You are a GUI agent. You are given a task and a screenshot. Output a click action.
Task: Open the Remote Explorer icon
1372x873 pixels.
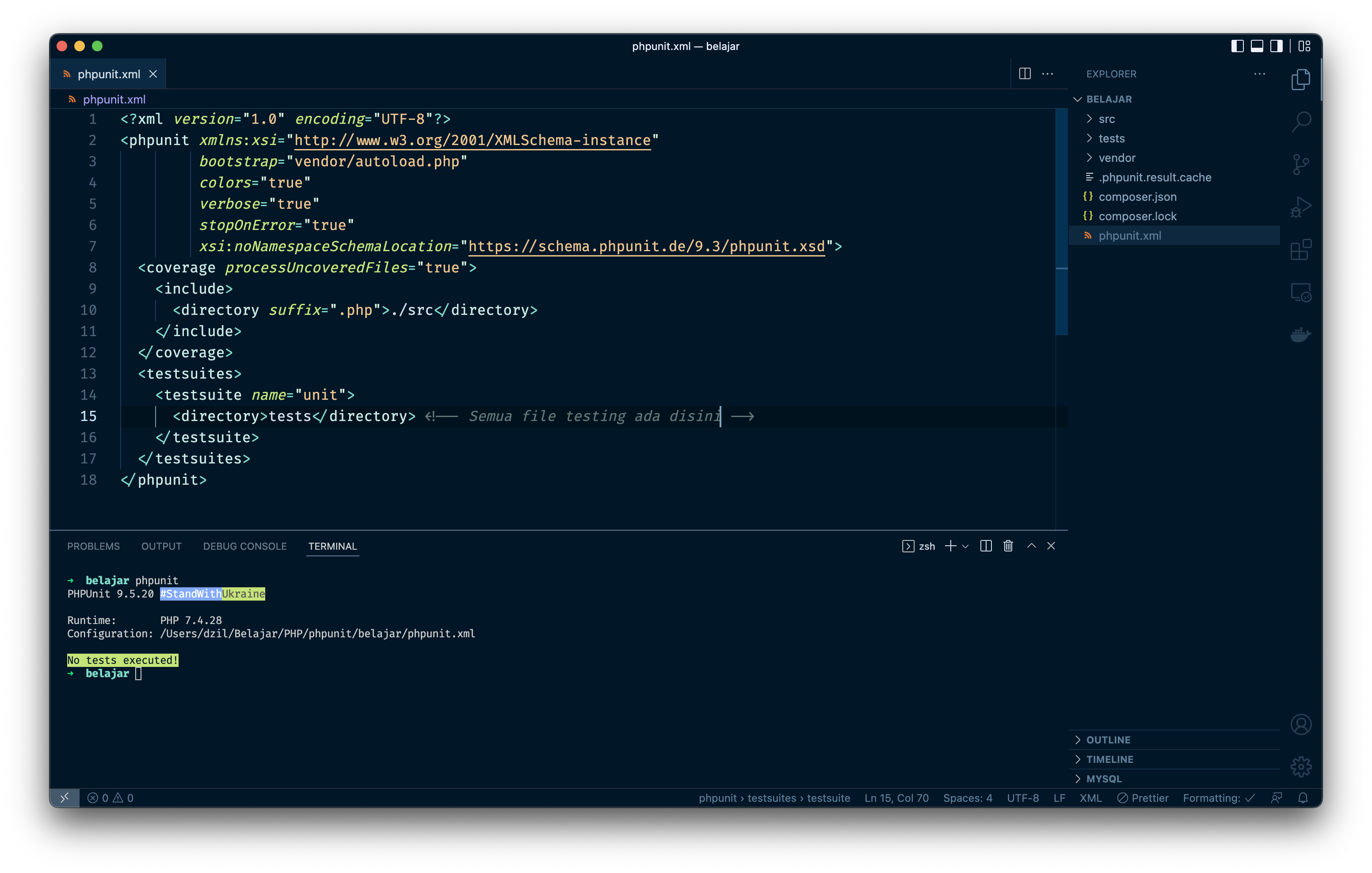click(1301, 292)
